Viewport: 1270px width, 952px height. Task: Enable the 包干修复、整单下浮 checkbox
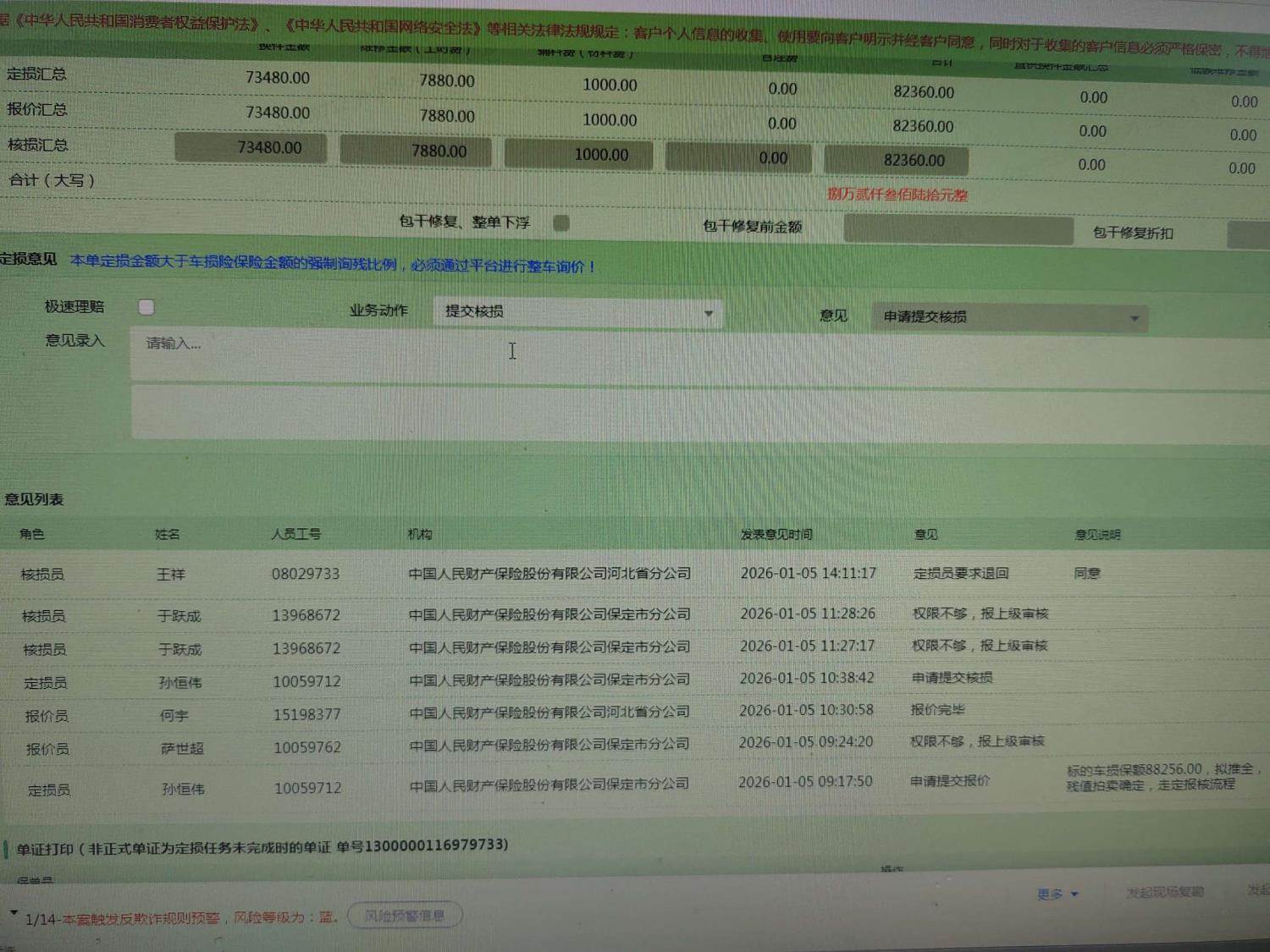[x=561, y=223]
